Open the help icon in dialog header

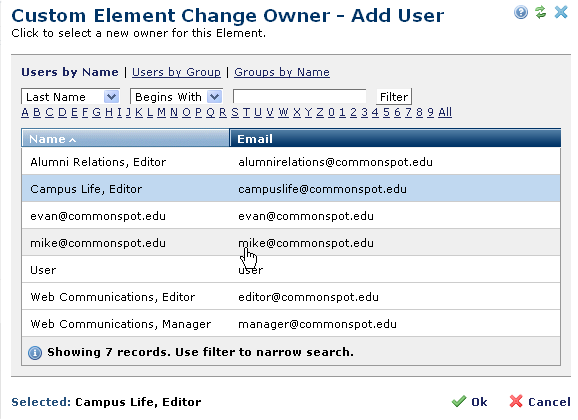click(520, 13)
